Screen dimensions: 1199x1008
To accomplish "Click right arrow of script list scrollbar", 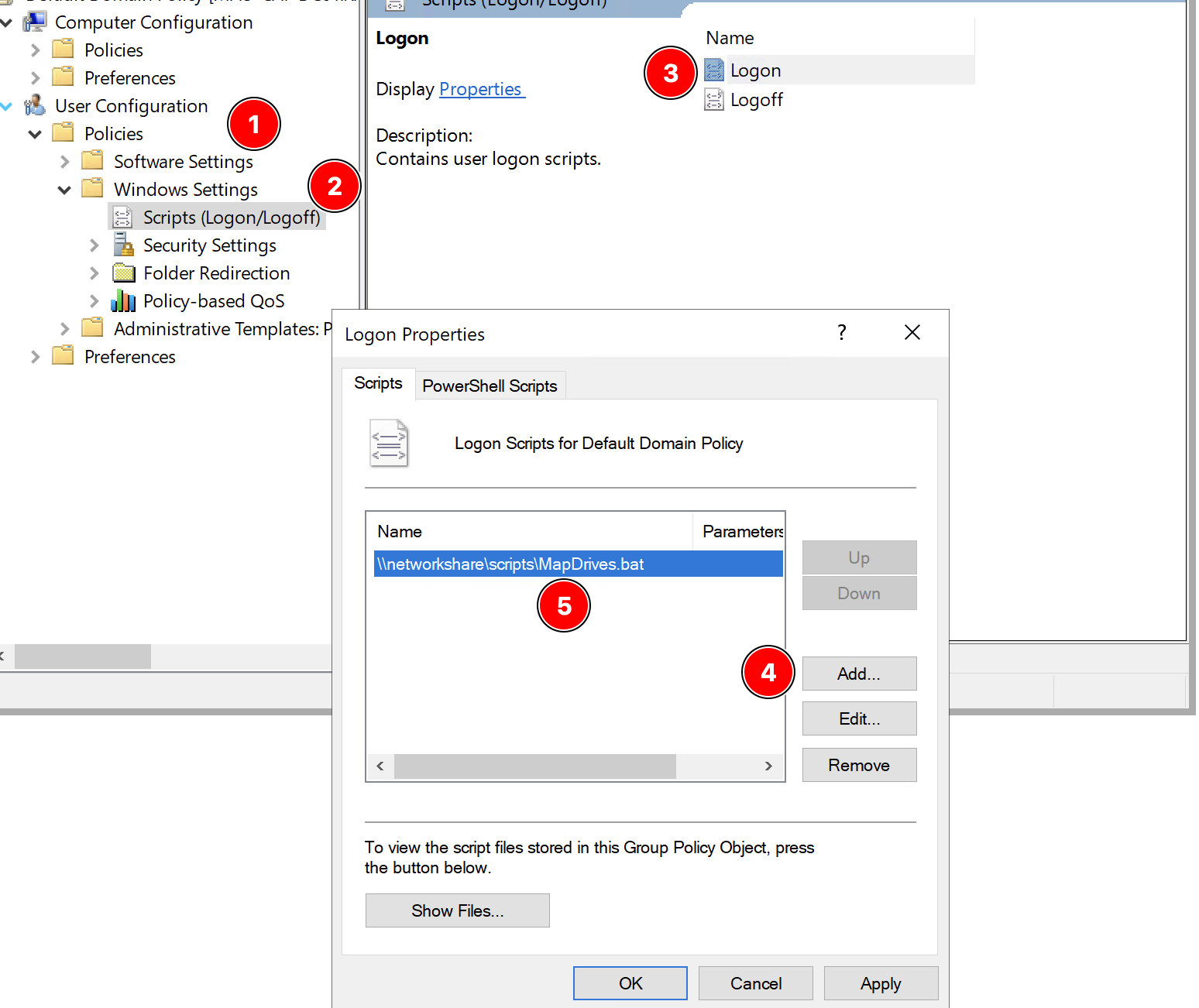I will (x=768, y=766).
